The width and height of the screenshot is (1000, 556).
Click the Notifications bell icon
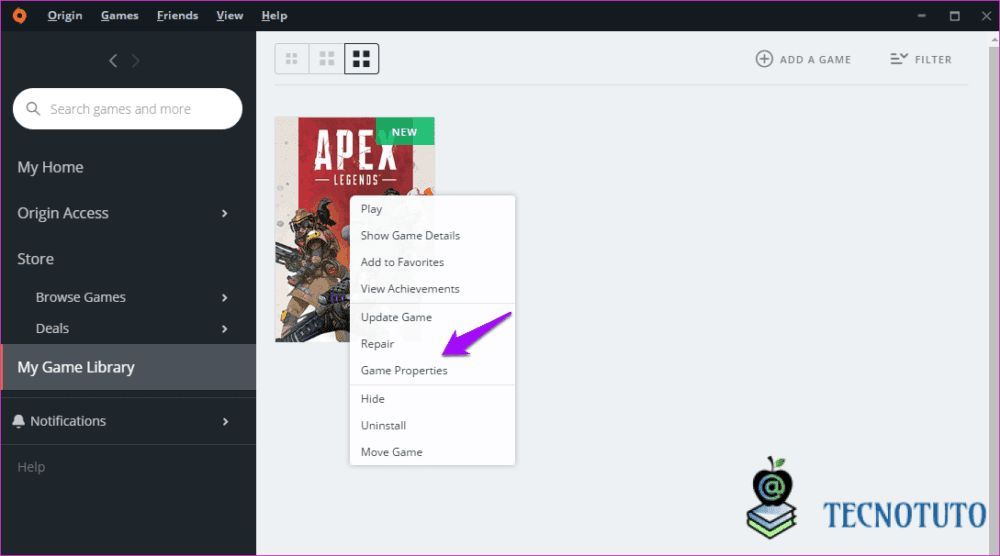pyautogui.click(x=18, y=421)
